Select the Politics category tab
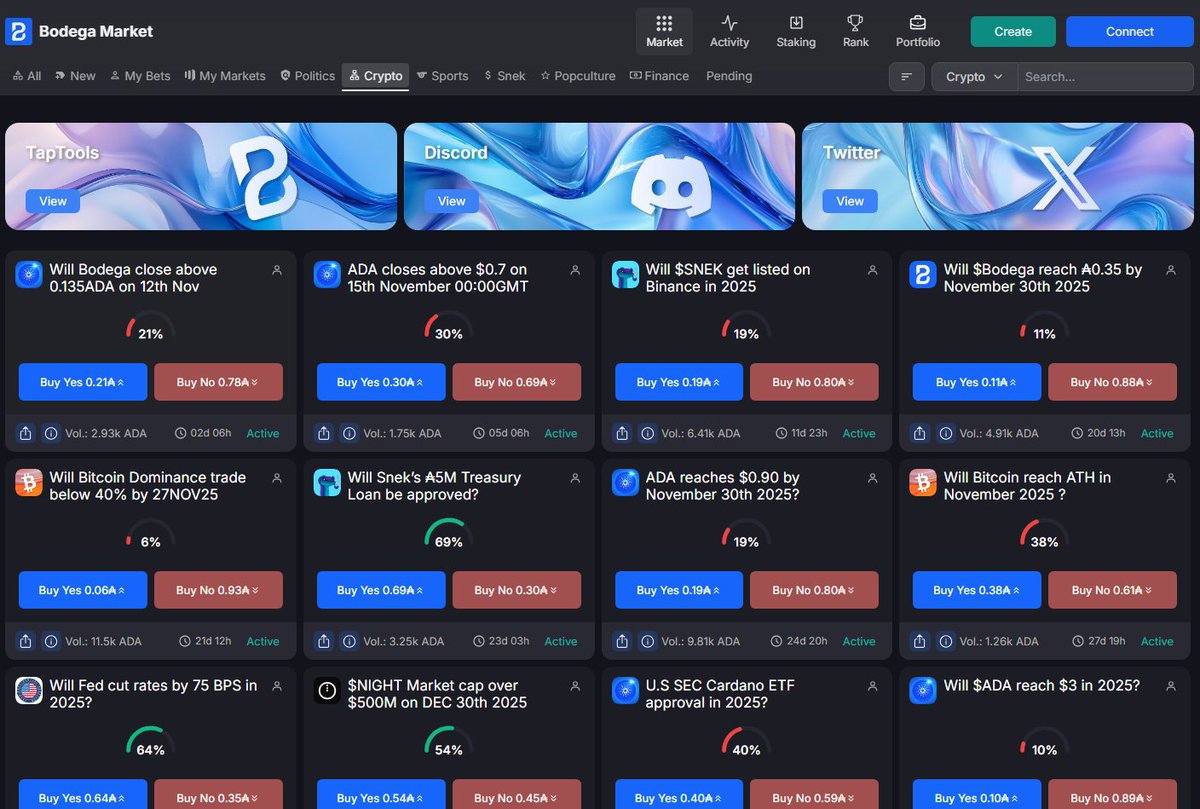 point(306,76)
